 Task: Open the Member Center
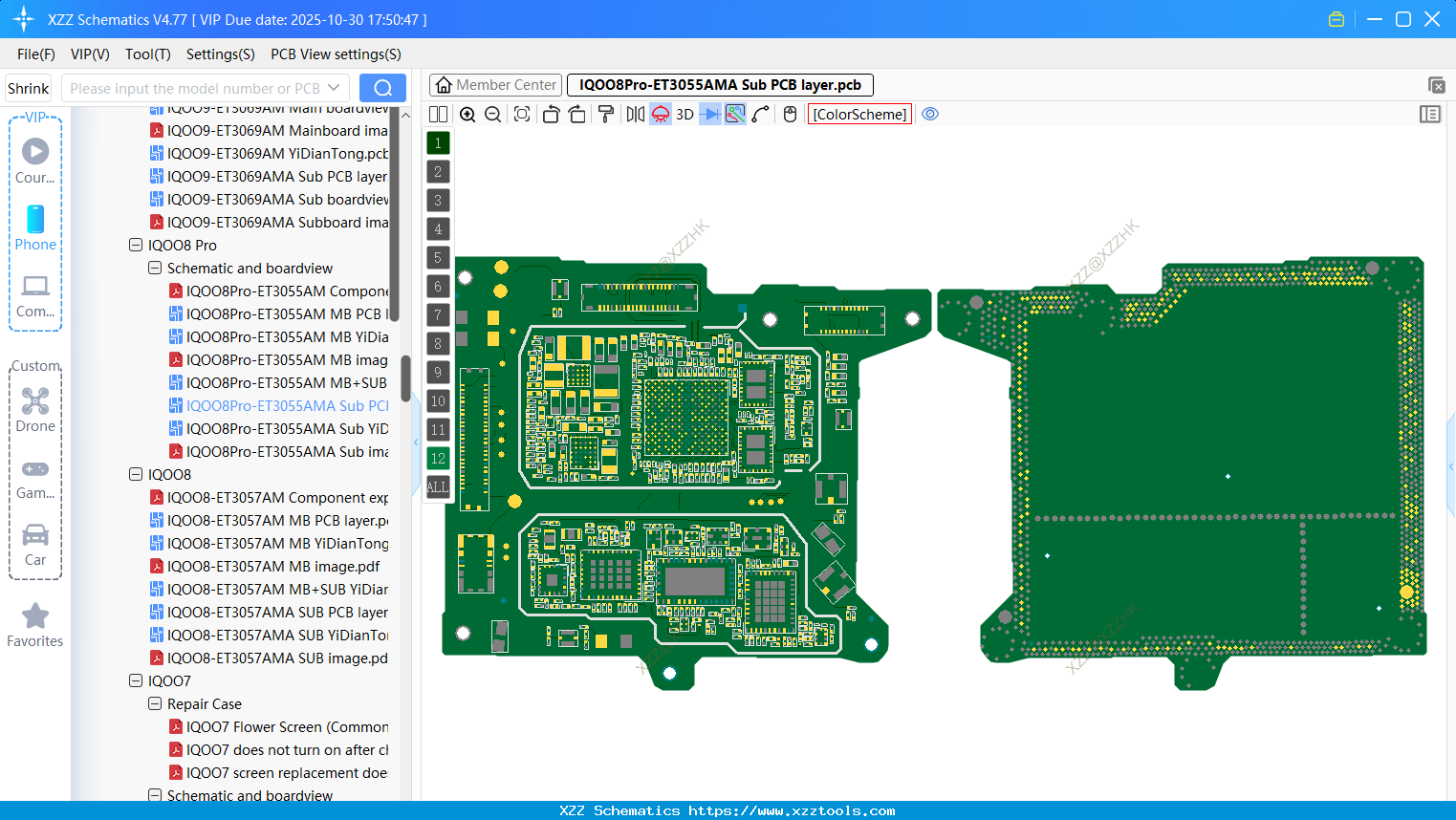click(x=495, y=84)
